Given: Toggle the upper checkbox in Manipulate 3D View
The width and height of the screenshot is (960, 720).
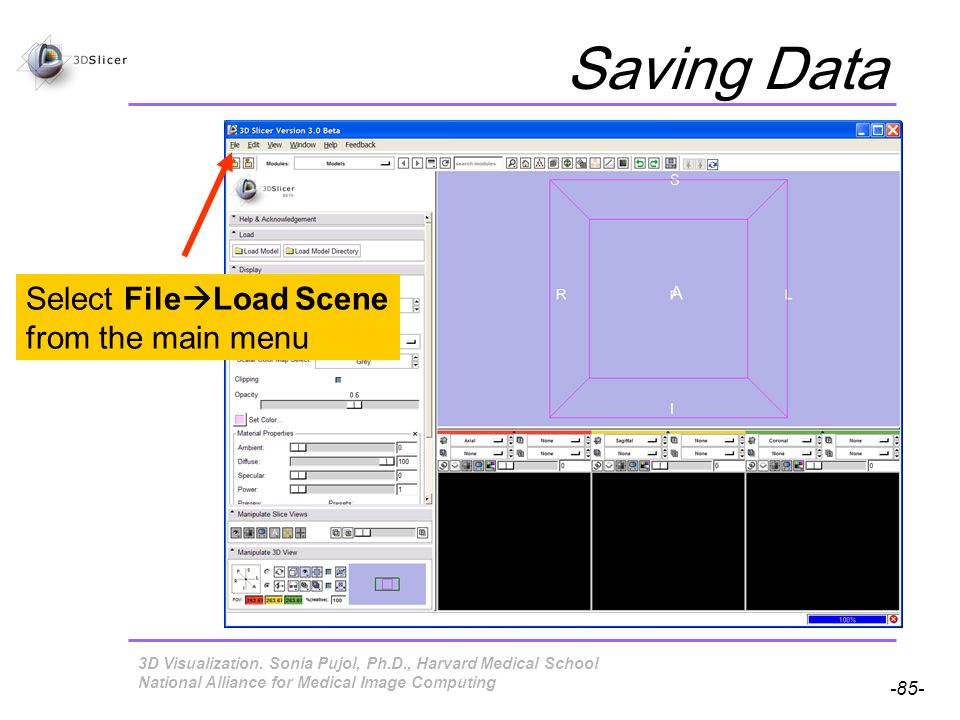Looking at the screenshot, I should tap(328, 572).
